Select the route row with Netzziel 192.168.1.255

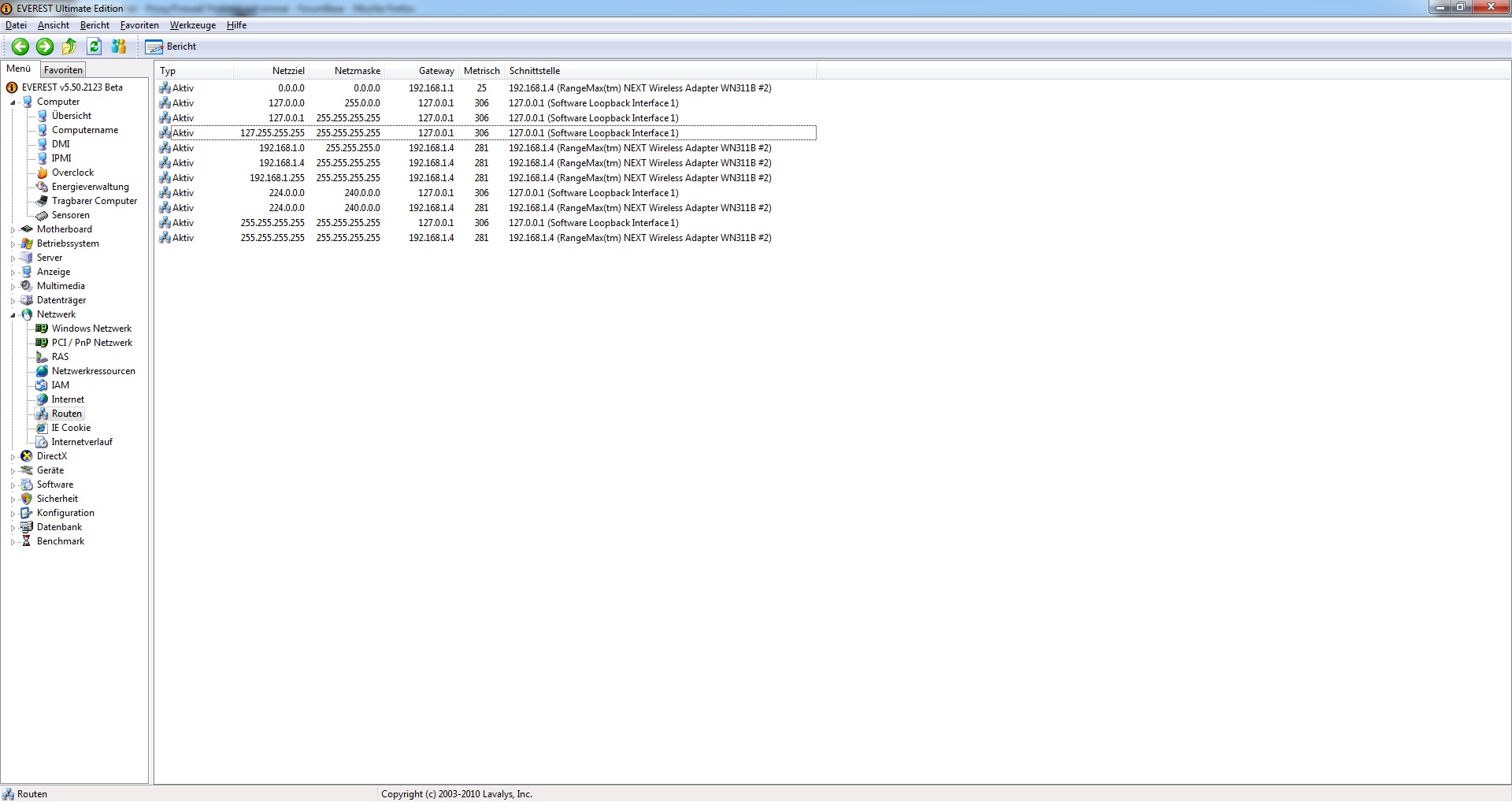486,178
